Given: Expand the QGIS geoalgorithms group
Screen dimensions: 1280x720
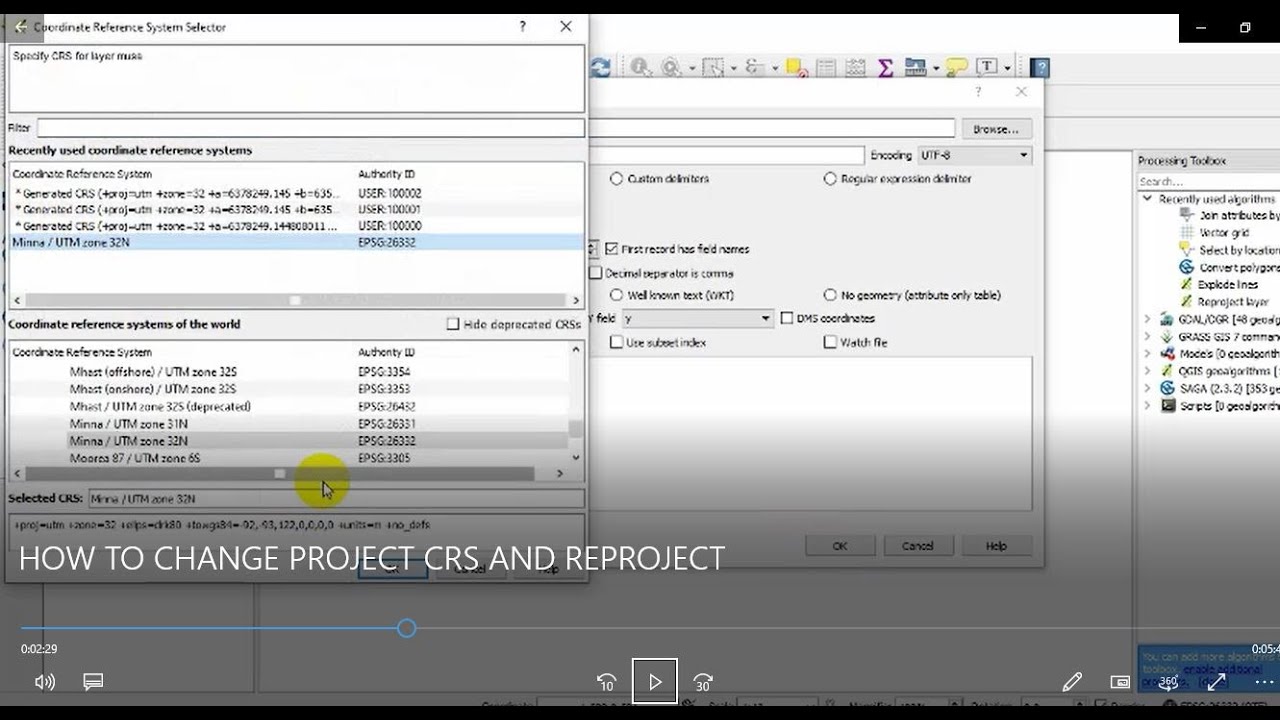Looking at the screenshot, I should click(x=1147, y=371).
